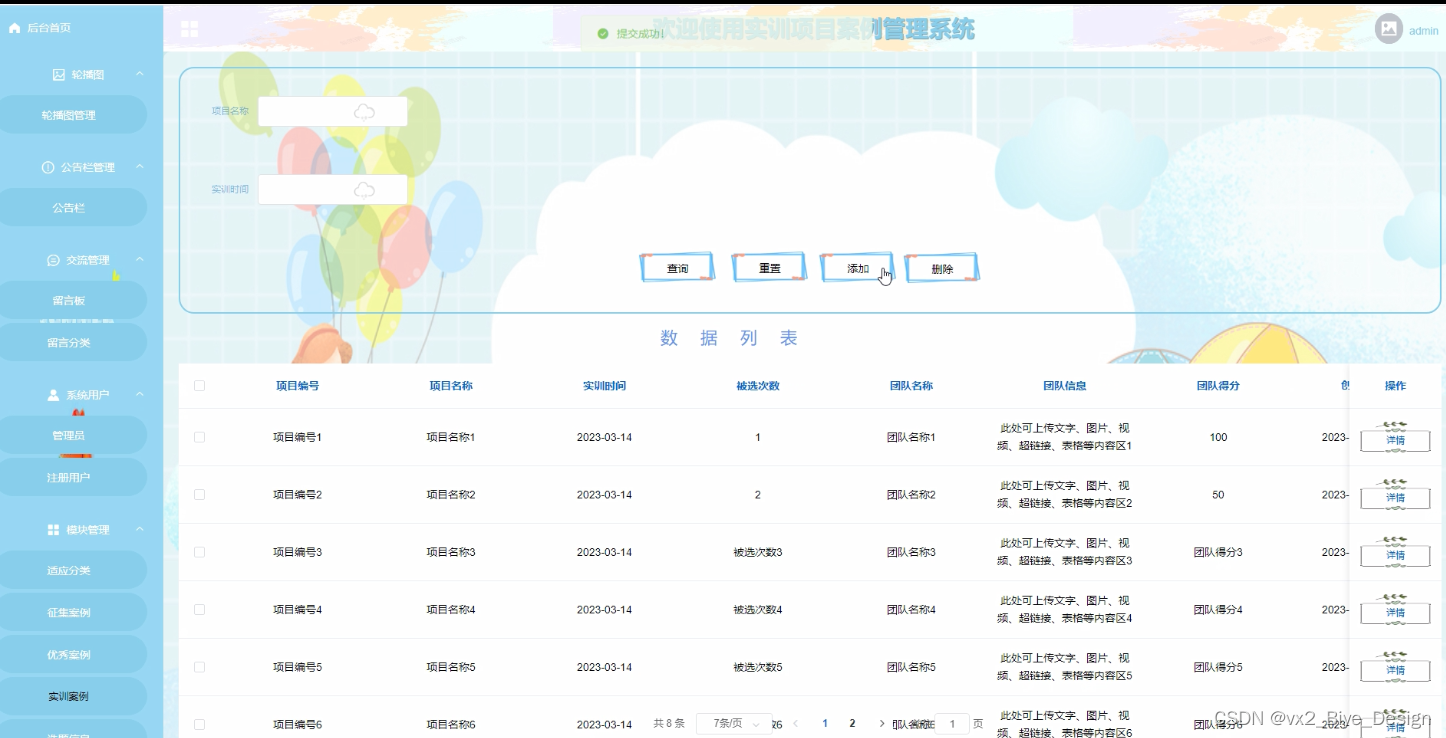Check the row for 项目编号5
This screenshot has height=738, width=1446.
199,667
